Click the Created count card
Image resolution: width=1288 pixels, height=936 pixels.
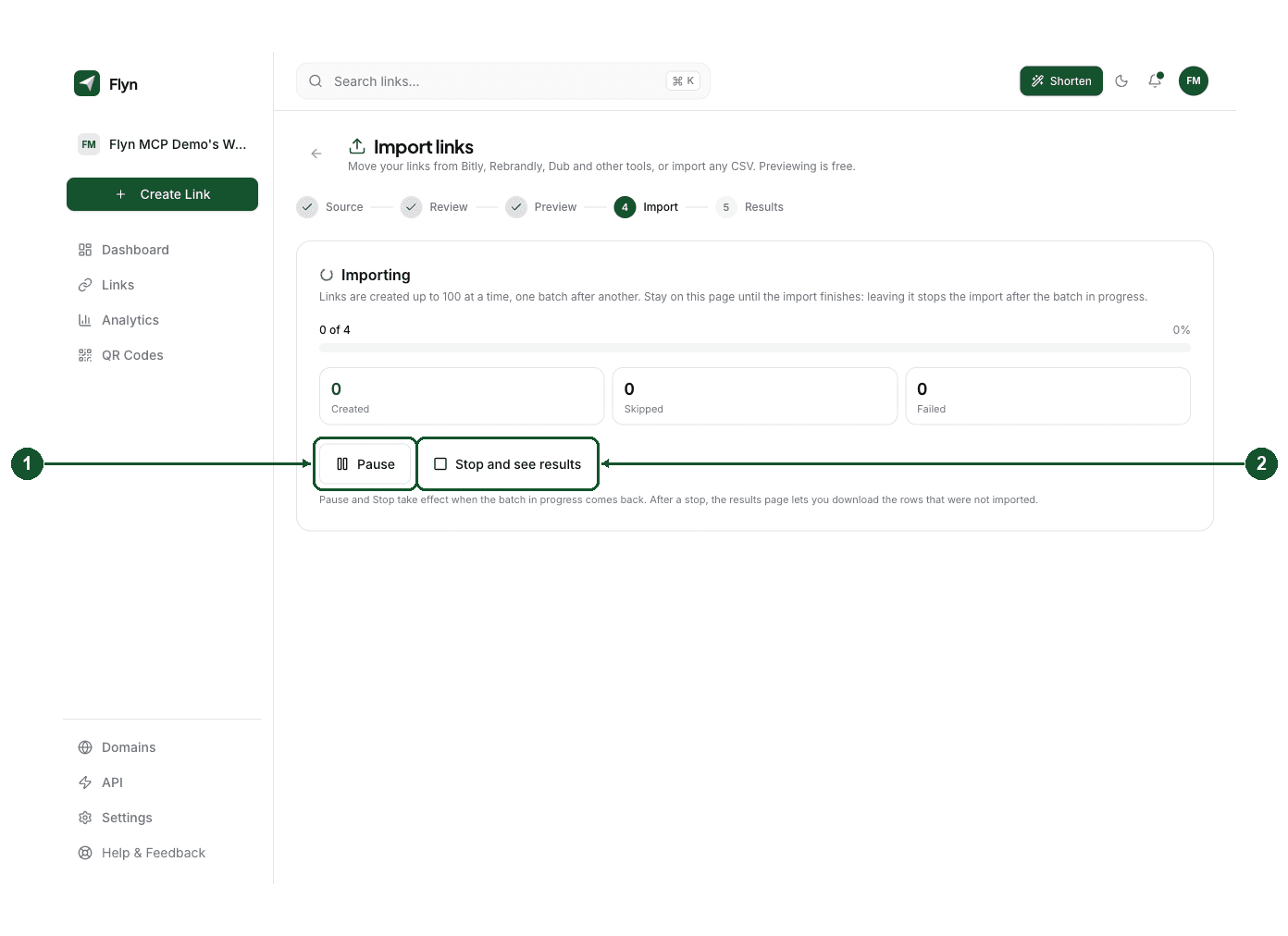point(462,397)
